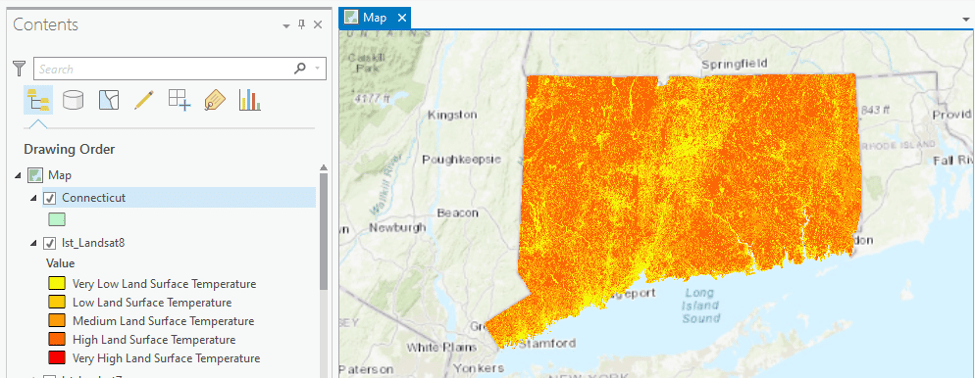Click the 'Value' legend heading
Image resolution: width=977 pixels, height=379 pixels.
pos(60,263)
